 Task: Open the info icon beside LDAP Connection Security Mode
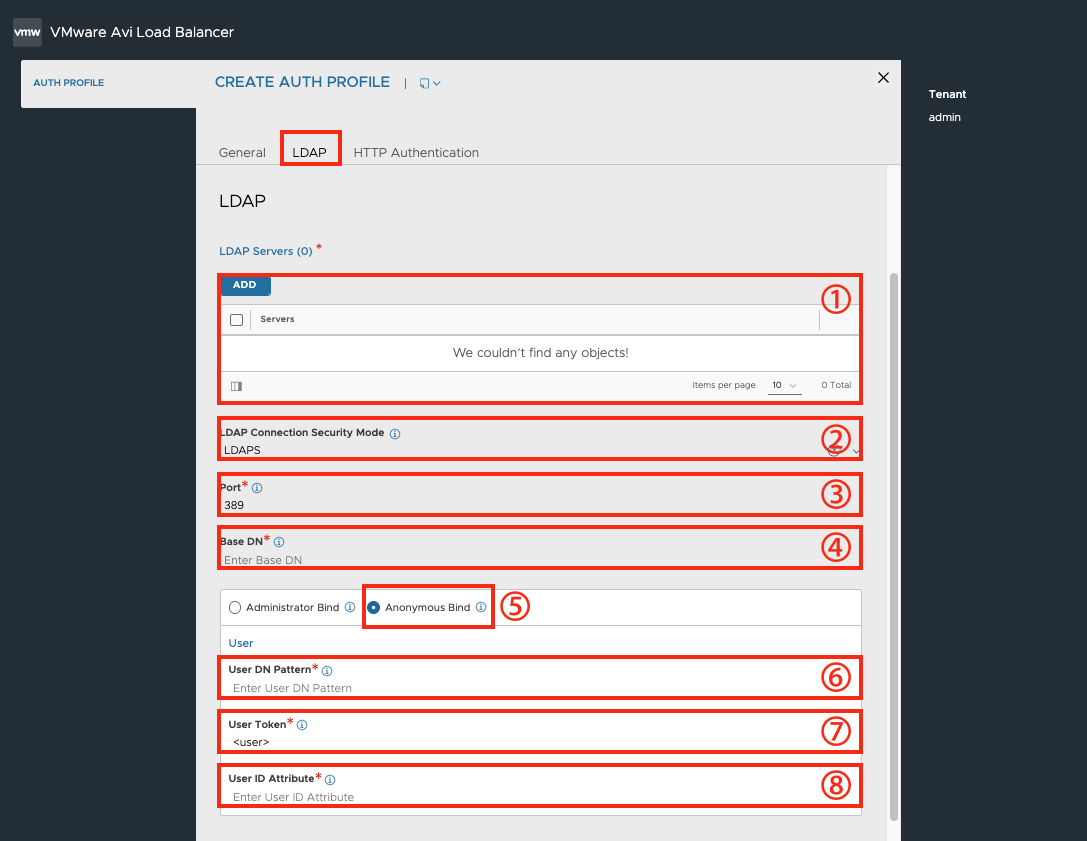[x=395, y=434]
